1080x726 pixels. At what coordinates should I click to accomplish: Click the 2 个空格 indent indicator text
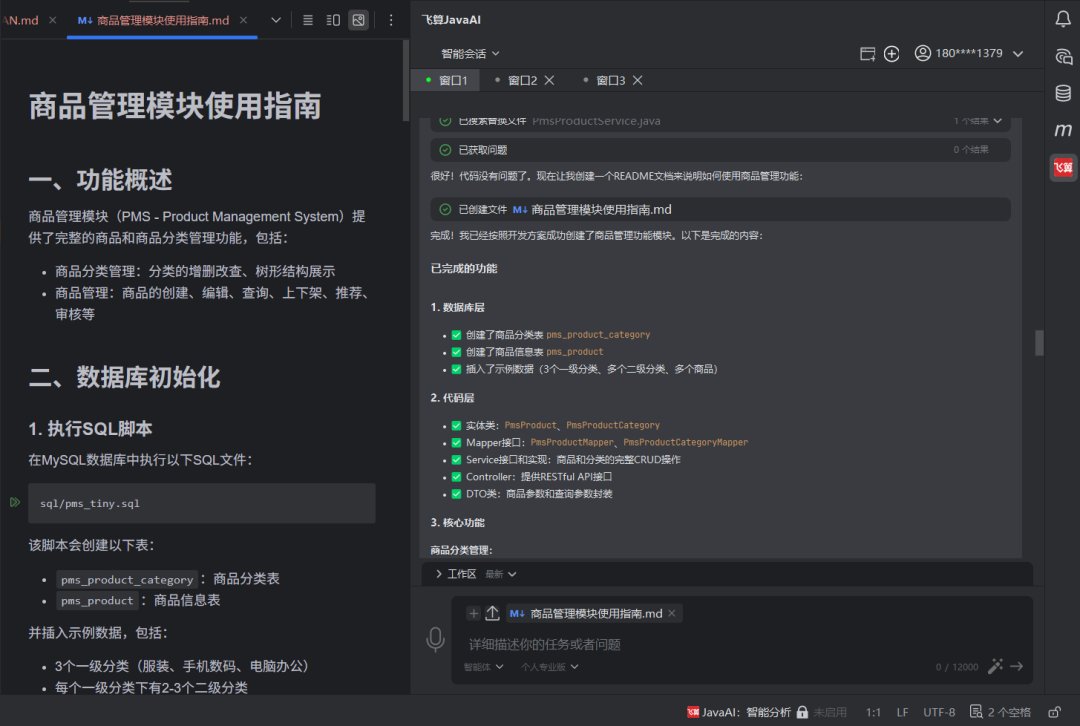tap(1009, 712)
